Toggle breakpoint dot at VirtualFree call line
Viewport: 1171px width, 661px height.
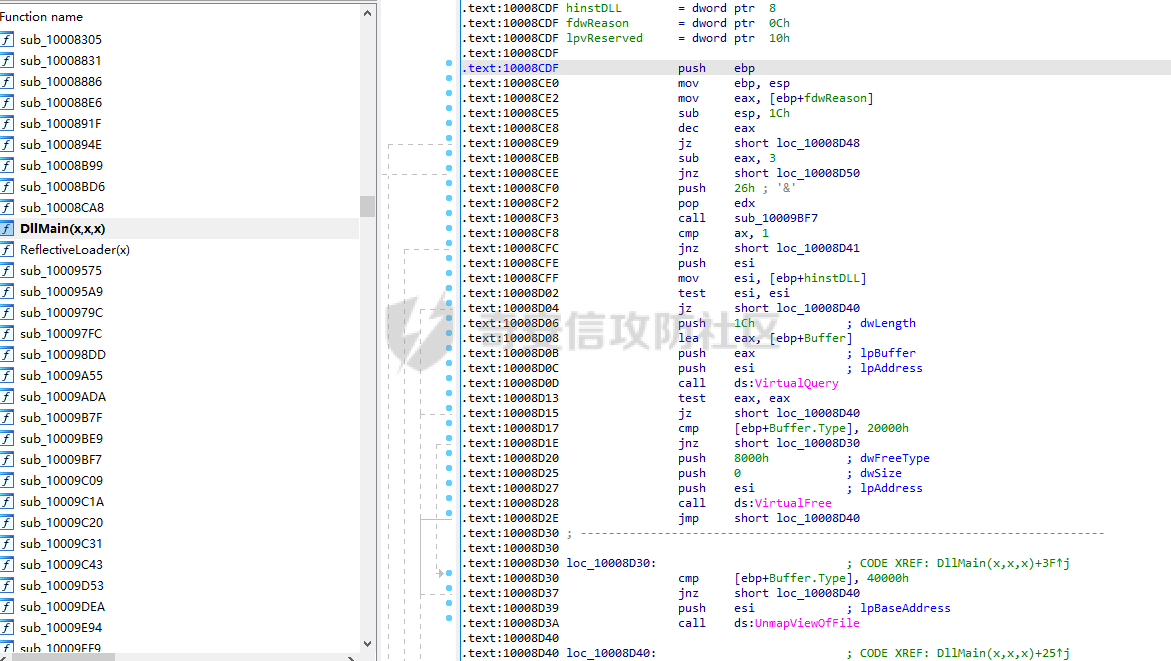(x=449, y=503)
